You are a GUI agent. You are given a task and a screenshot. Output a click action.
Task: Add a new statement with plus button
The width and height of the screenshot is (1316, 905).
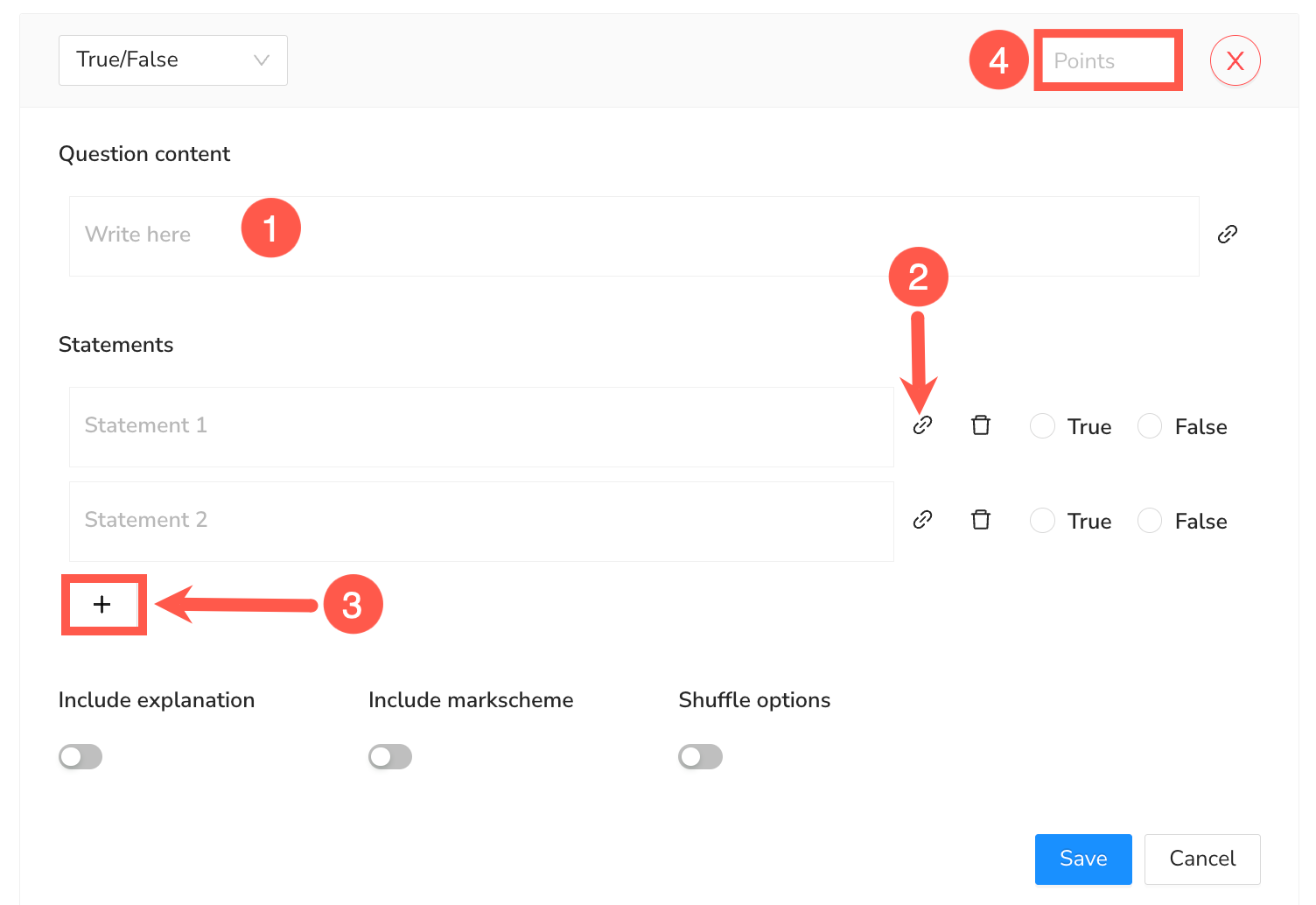coord(102,605)
